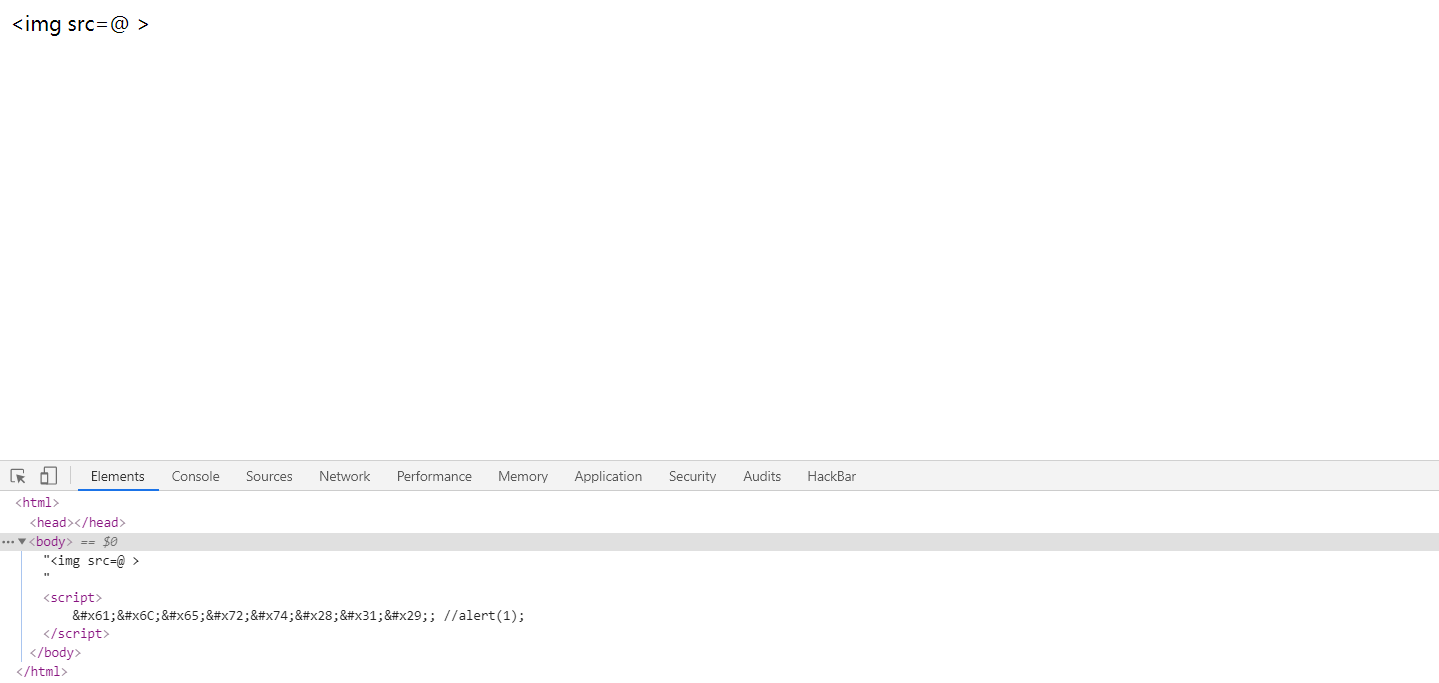Collapse the body node triangle

22,542
